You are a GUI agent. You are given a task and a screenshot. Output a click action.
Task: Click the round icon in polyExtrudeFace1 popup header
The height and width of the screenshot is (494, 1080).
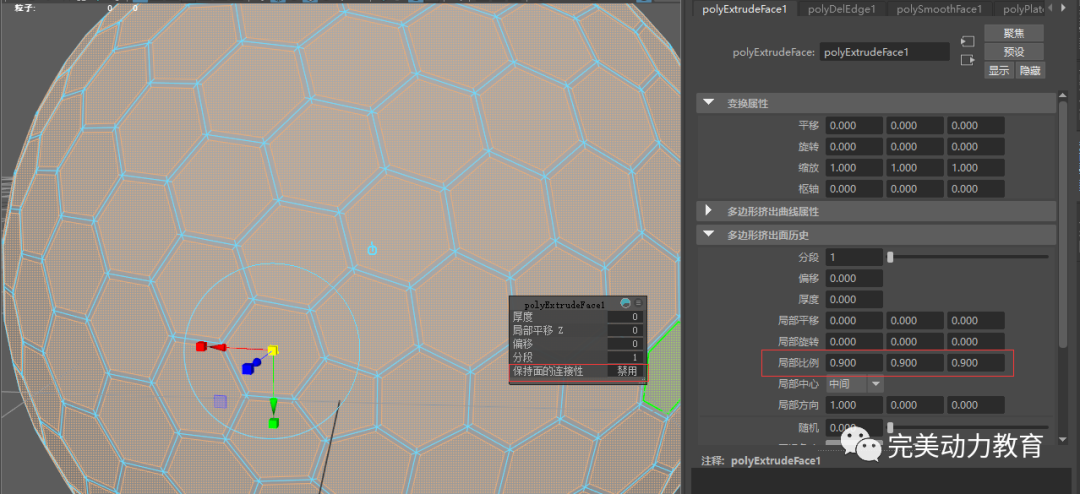625,303
